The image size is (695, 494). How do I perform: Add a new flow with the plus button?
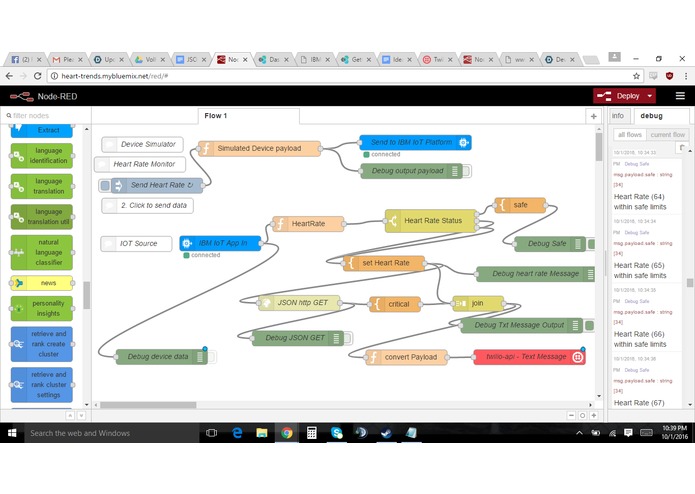[x=593, y=116]
